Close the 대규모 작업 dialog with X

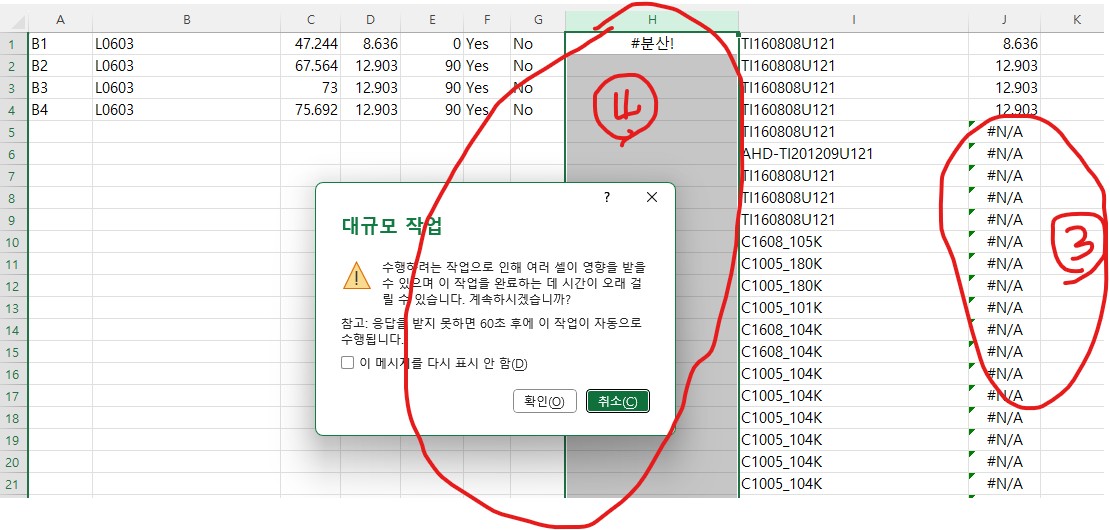[x=652, y=198]
